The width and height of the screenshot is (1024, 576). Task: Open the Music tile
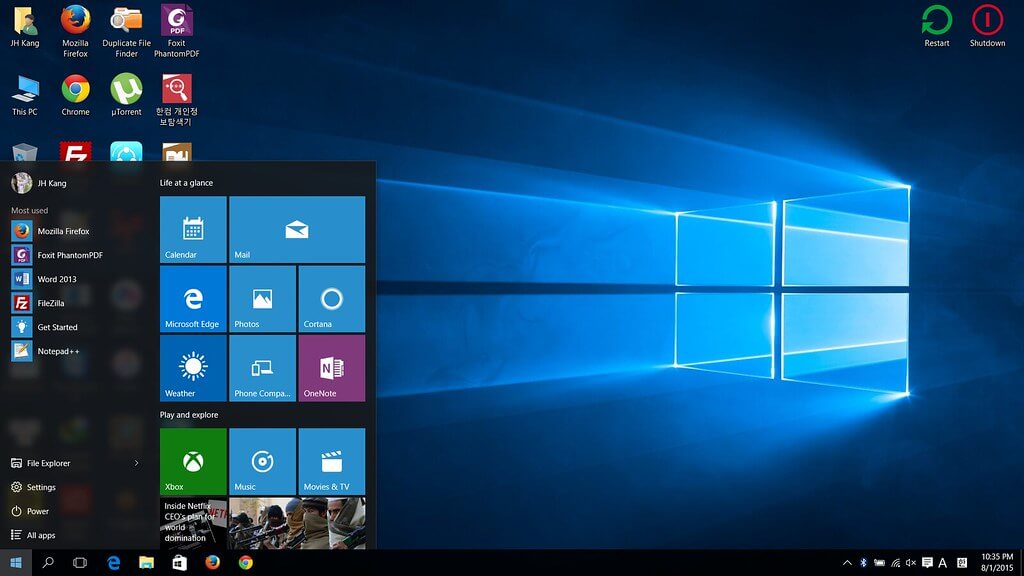pos(263,461)
